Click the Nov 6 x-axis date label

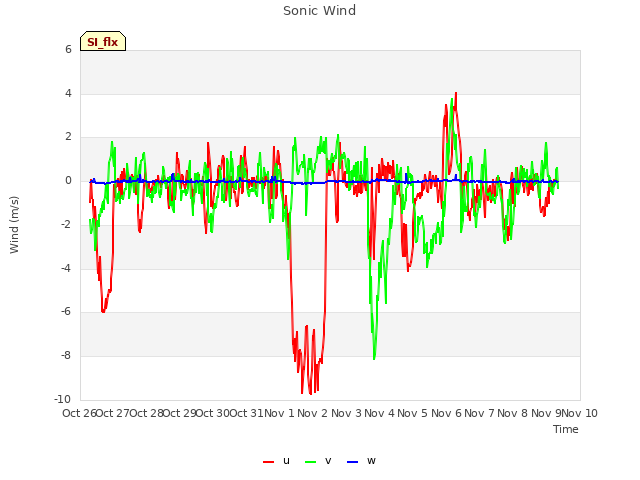[447, 413]
